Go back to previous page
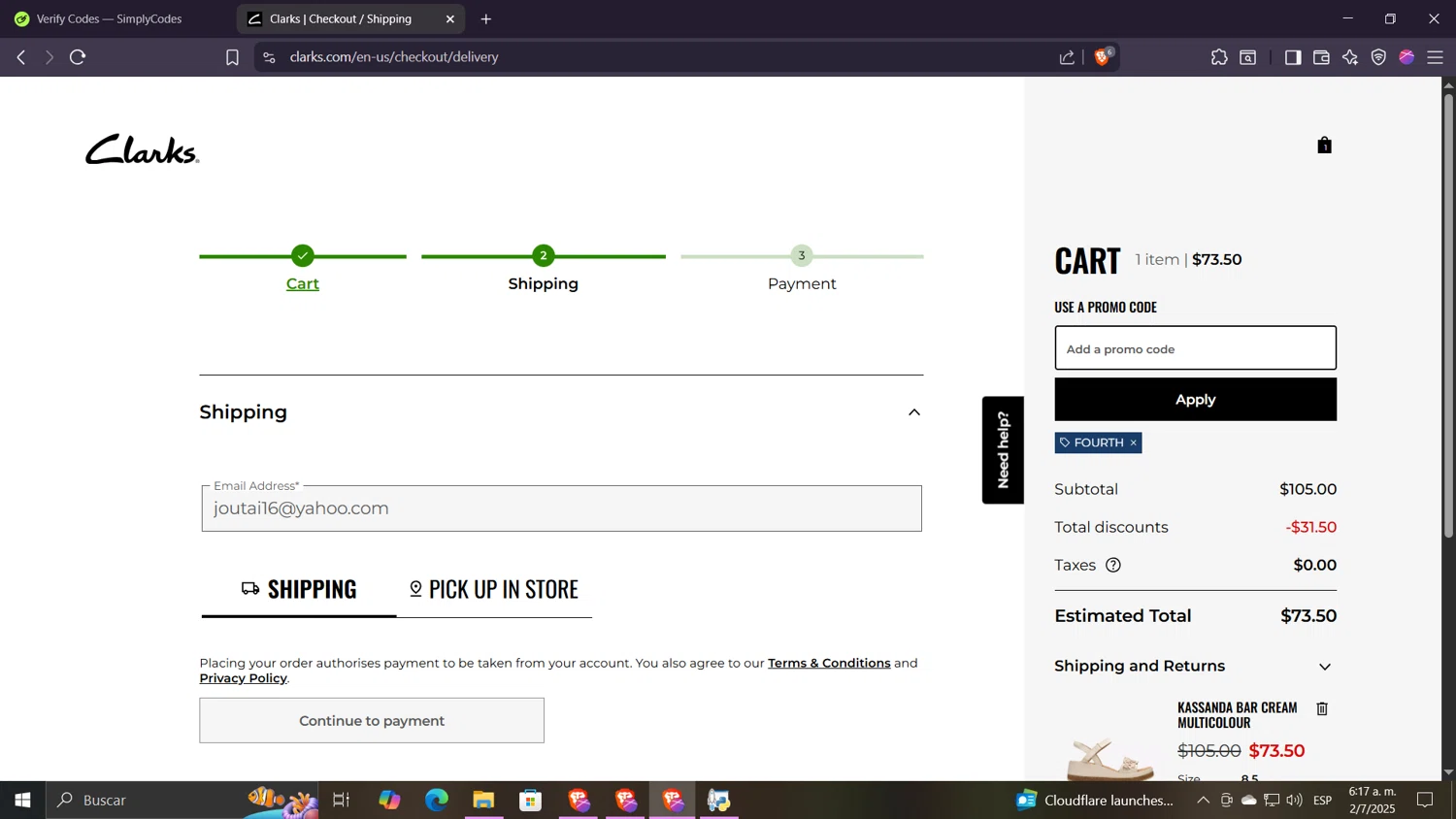The width and height of the screenshot is (1456, 819). coord(21,57)
